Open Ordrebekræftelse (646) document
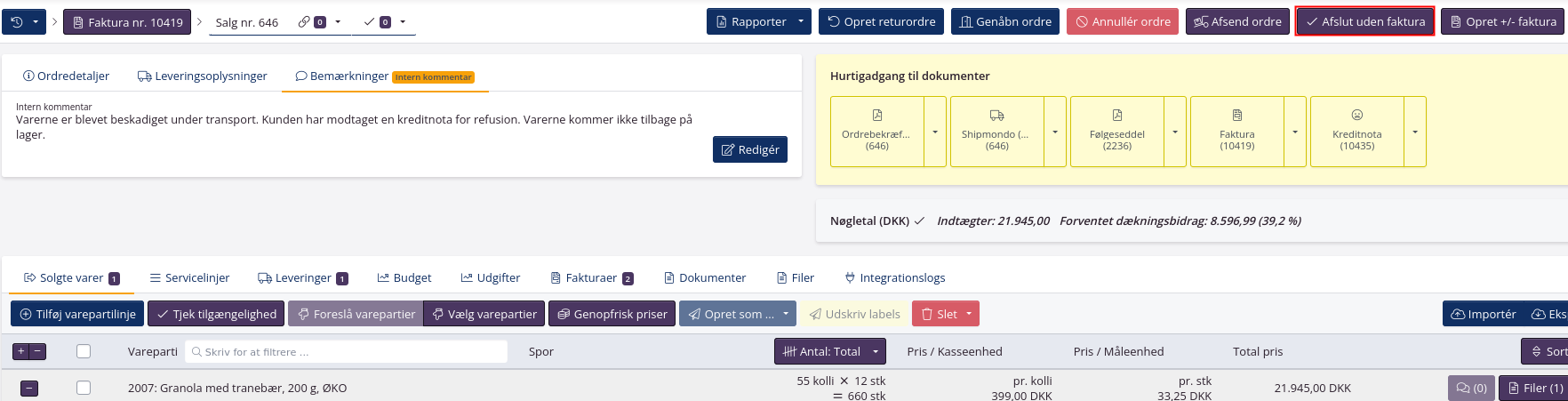 [x=877, y=132]
